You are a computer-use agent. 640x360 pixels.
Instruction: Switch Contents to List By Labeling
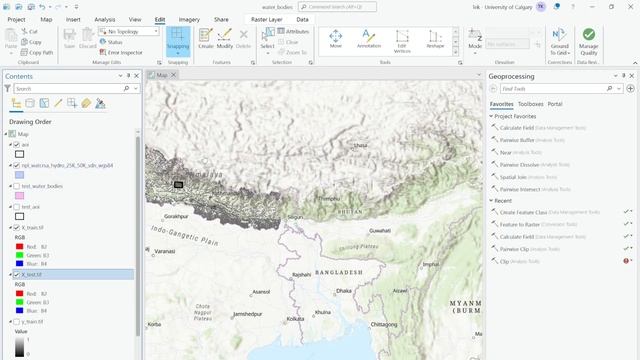coord(86,103)
